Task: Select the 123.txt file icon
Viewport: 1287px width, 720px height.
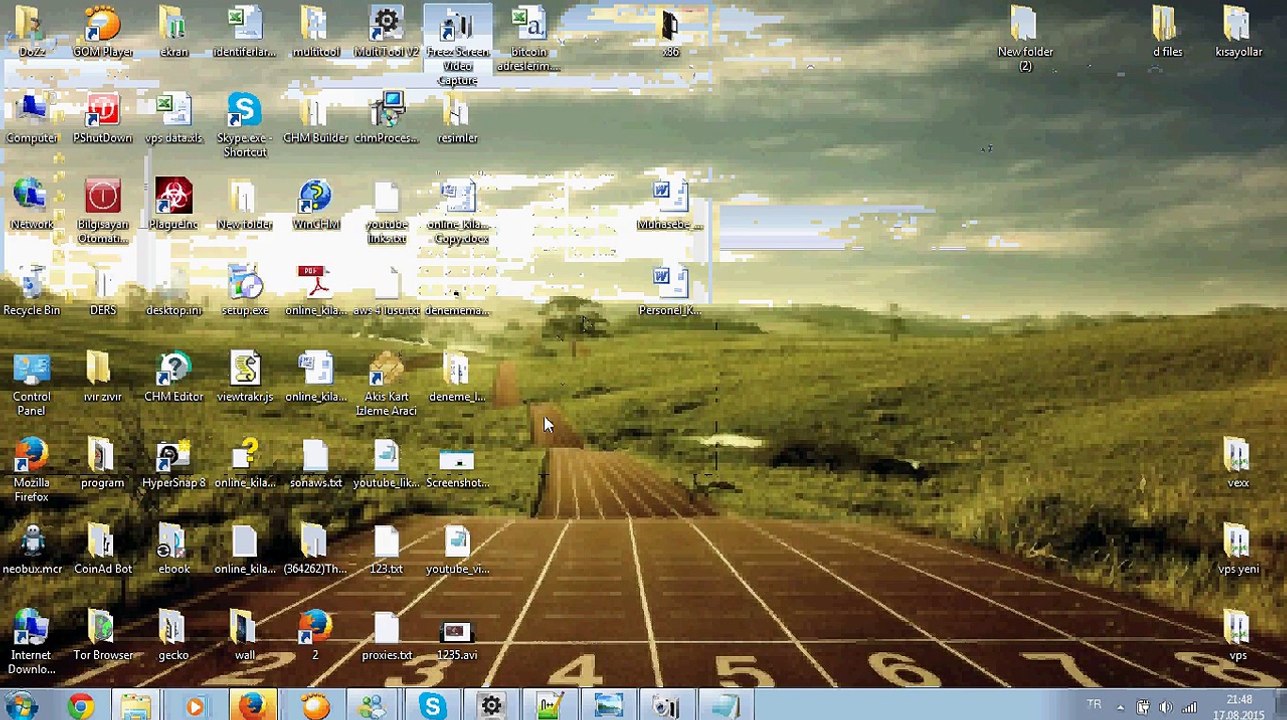Action: [x=386, y=550]
